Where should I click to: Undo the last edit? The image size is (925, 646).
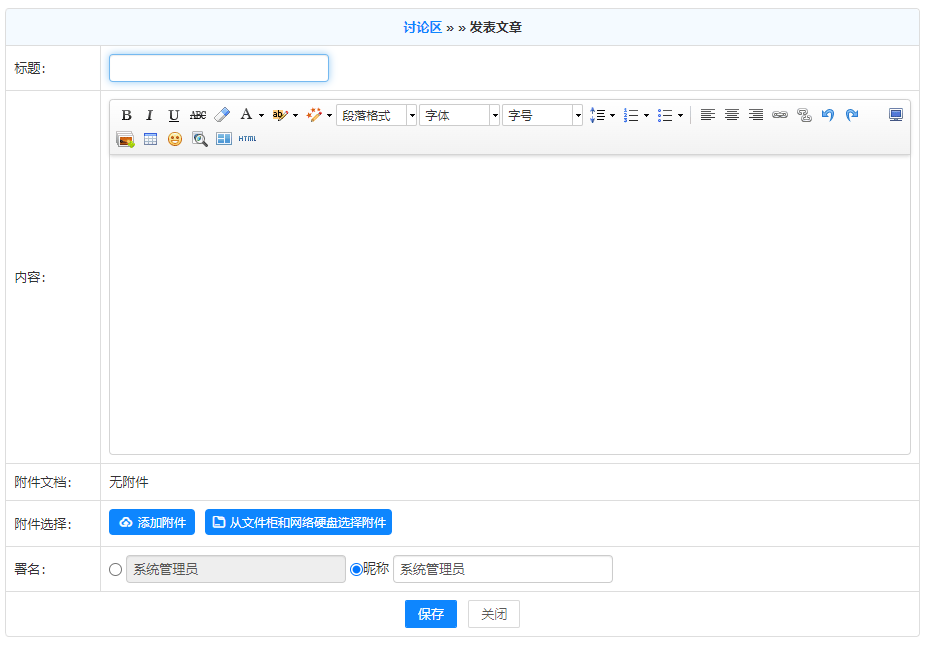click(828, 115)
